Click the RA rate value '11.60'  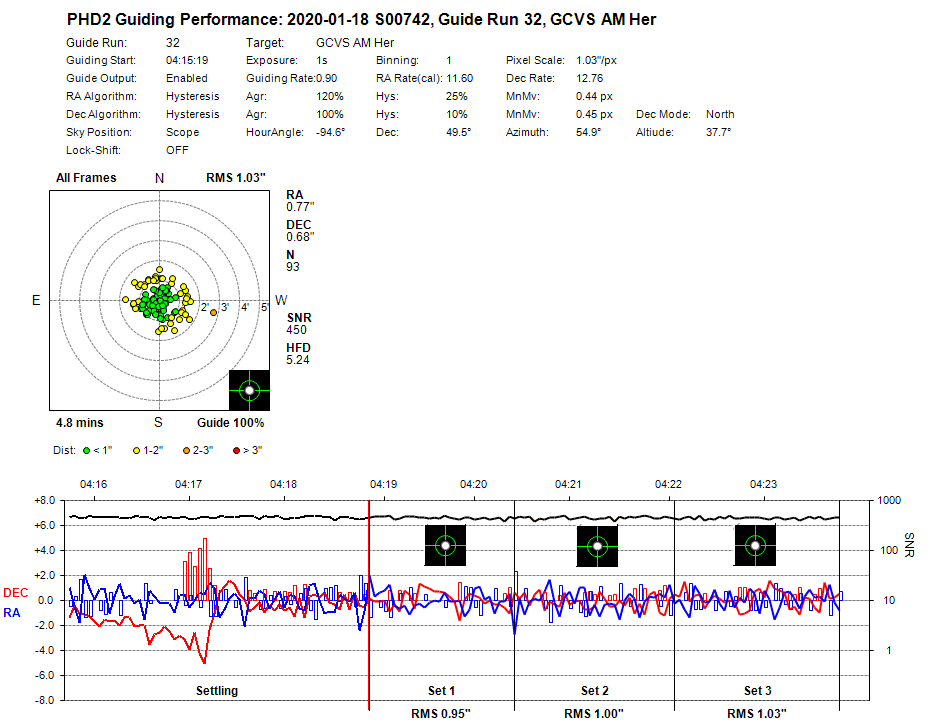[x=460, y=78]
